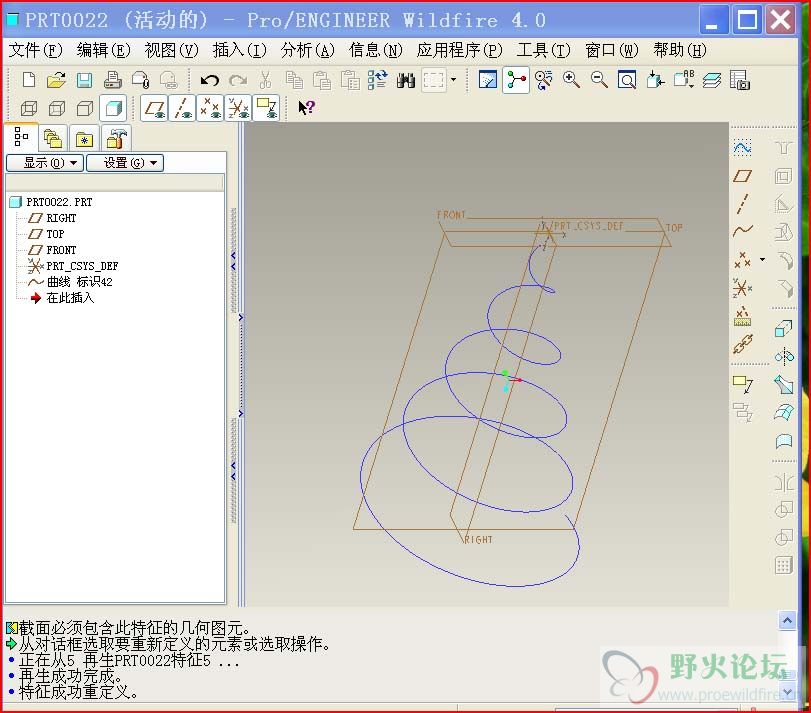Open the 视图(V) menu
The width and height of the screenshot is (811, 713).
(171, 50)
